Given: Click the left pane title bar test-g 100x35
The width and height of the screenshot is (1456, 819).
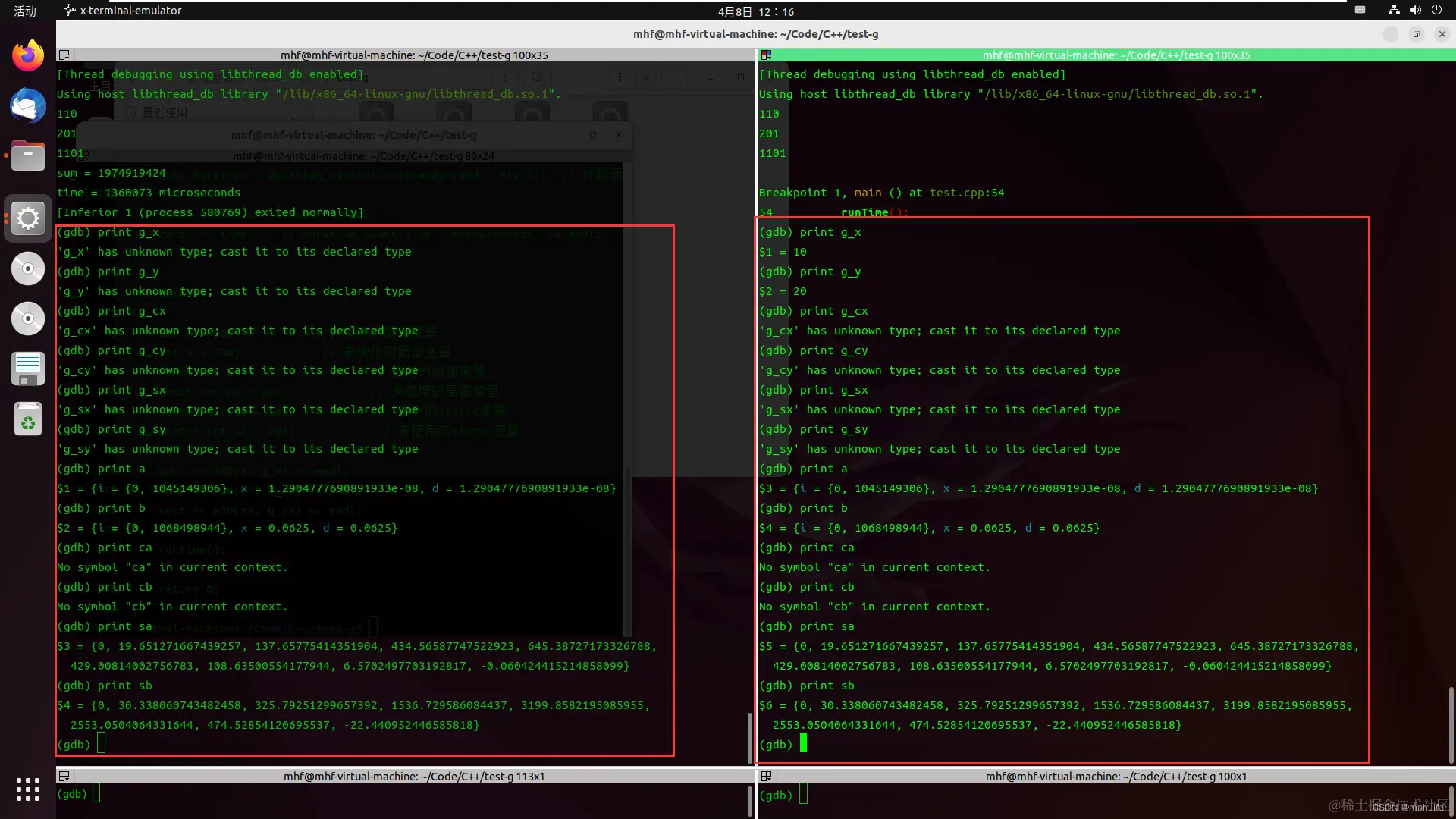Looking at the screenshot, I should click(x=414, y=55).
